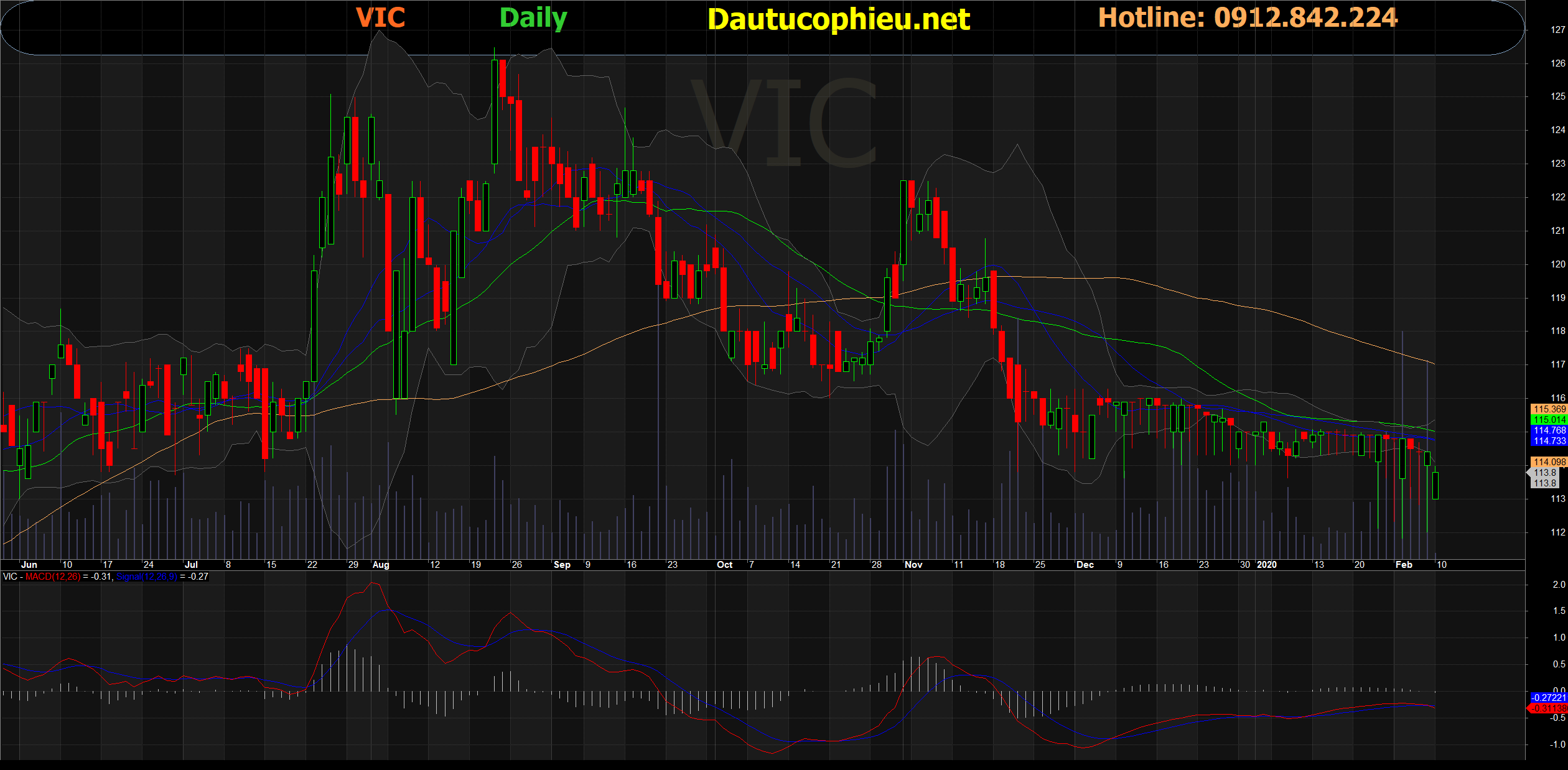Click the Hotline 0912.842.224 text

[x=1248, y=18]
